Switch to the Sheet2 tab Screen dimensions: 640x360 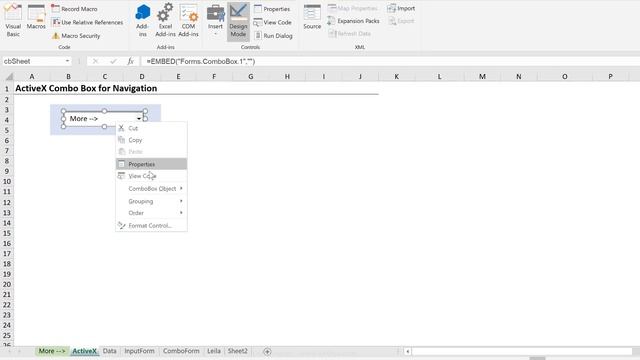[238, 351]
